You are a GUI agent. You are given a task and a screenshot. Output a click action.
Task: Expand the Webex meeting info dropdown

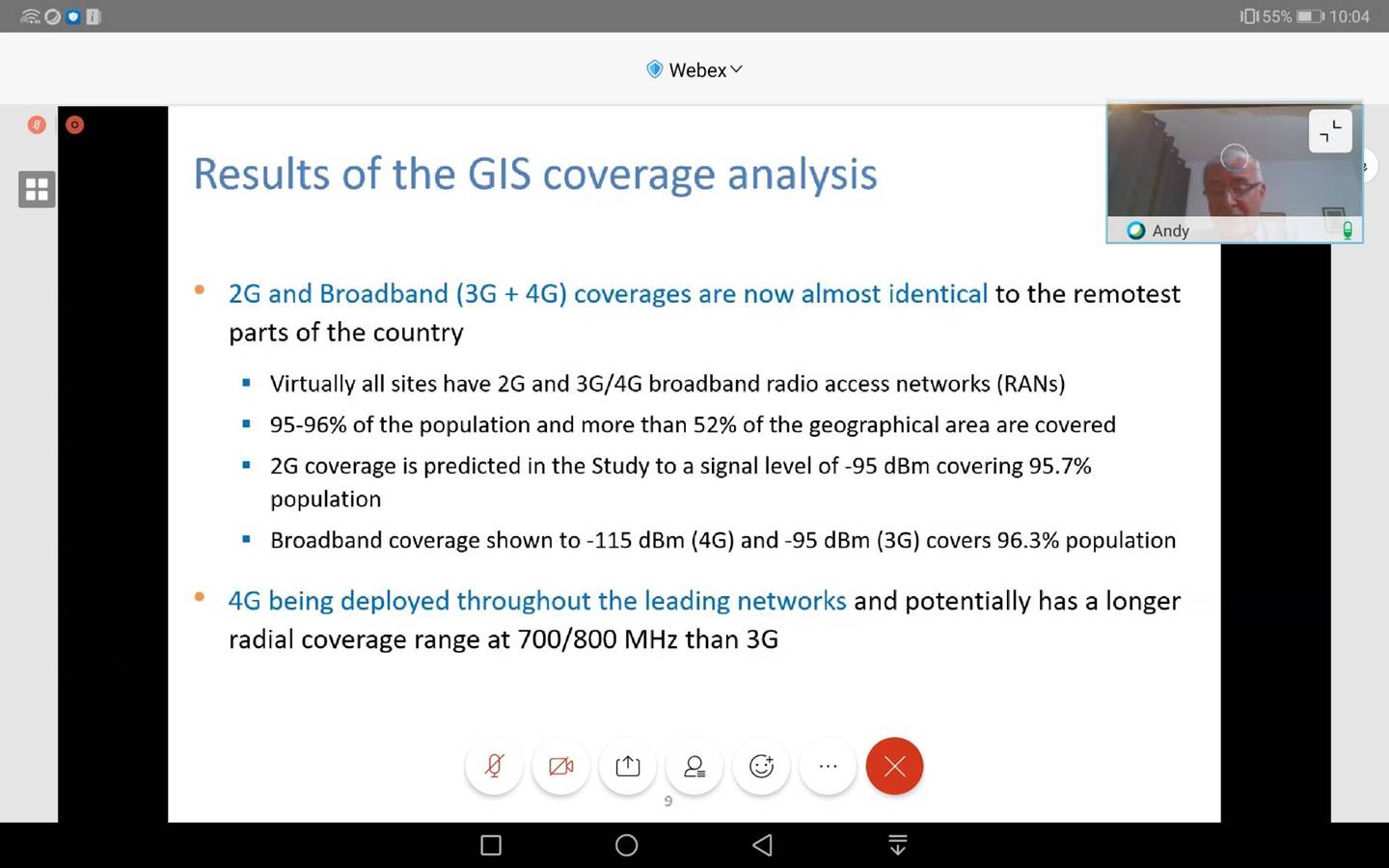tap(694, 69)
